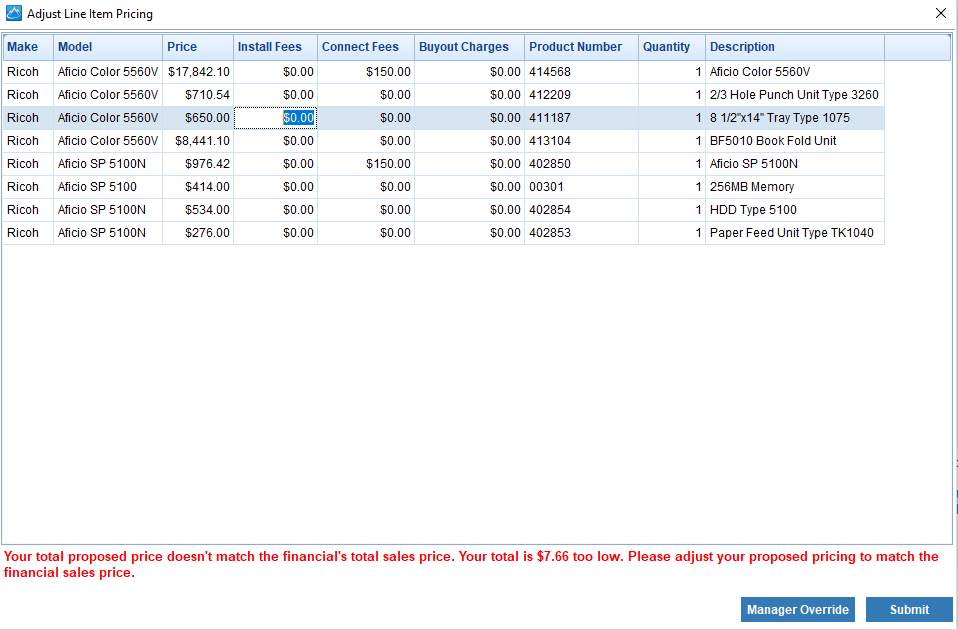Select the Description cell for product 402850
The height and width of the screenshot is (630, 958).
[x=795, y=164]
